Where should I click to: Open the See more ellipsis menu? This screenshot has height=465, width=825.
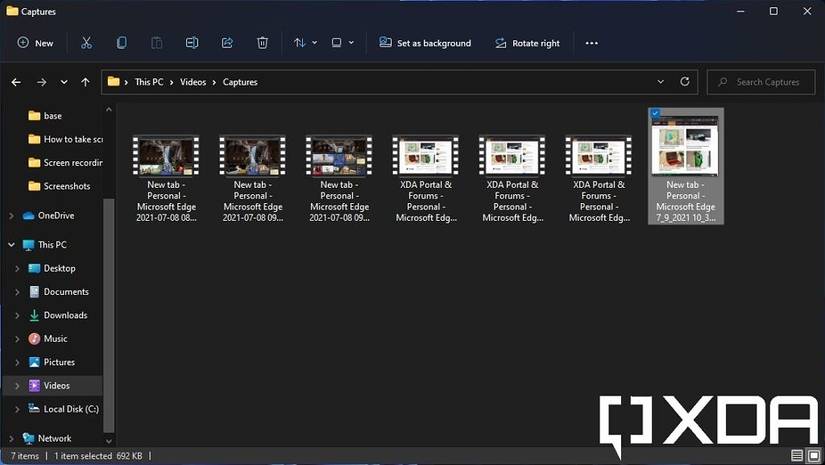(x=591, y=43)
